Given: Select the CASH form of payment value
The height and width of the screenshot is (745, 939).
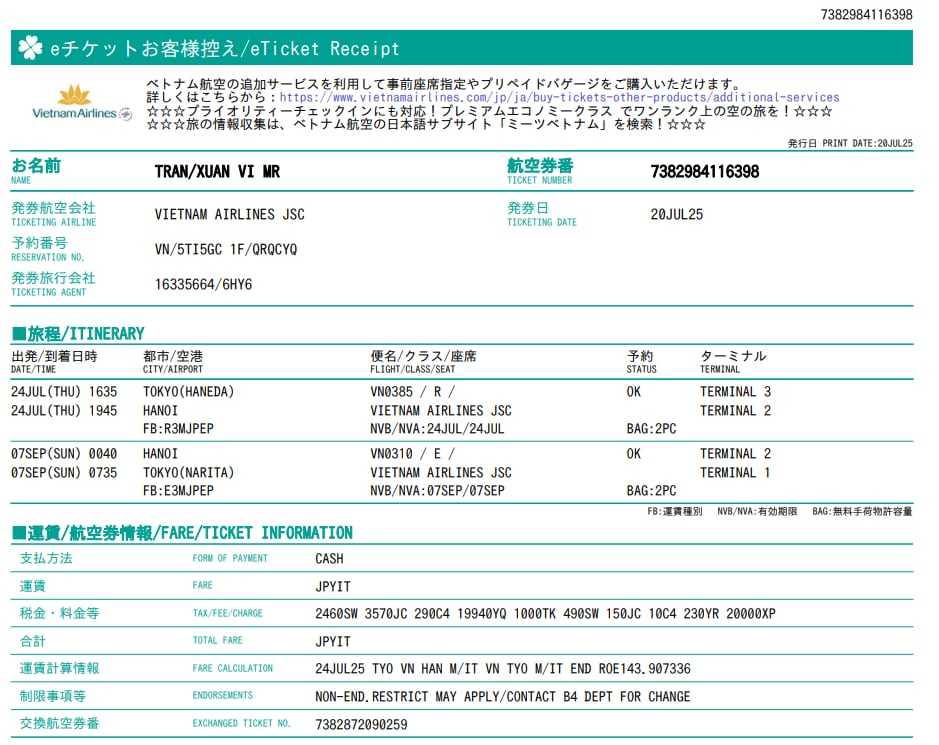Looking at the screenshot, I should [x=329, y=559].
